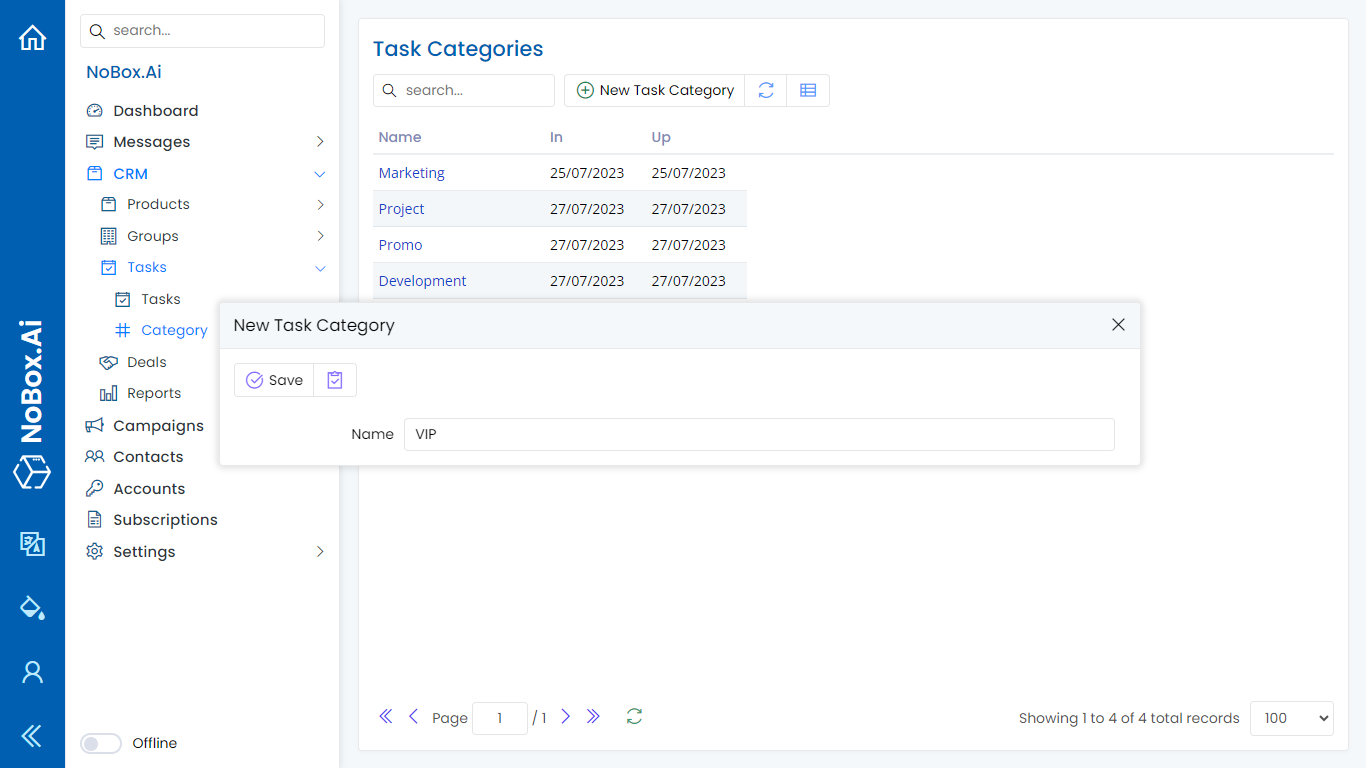Image resolution: width=1366 pixels, height=768 pixels.
Task: Refresh records using the pagination reload icon
Action: pyautogui.click(x=634, y=716)
